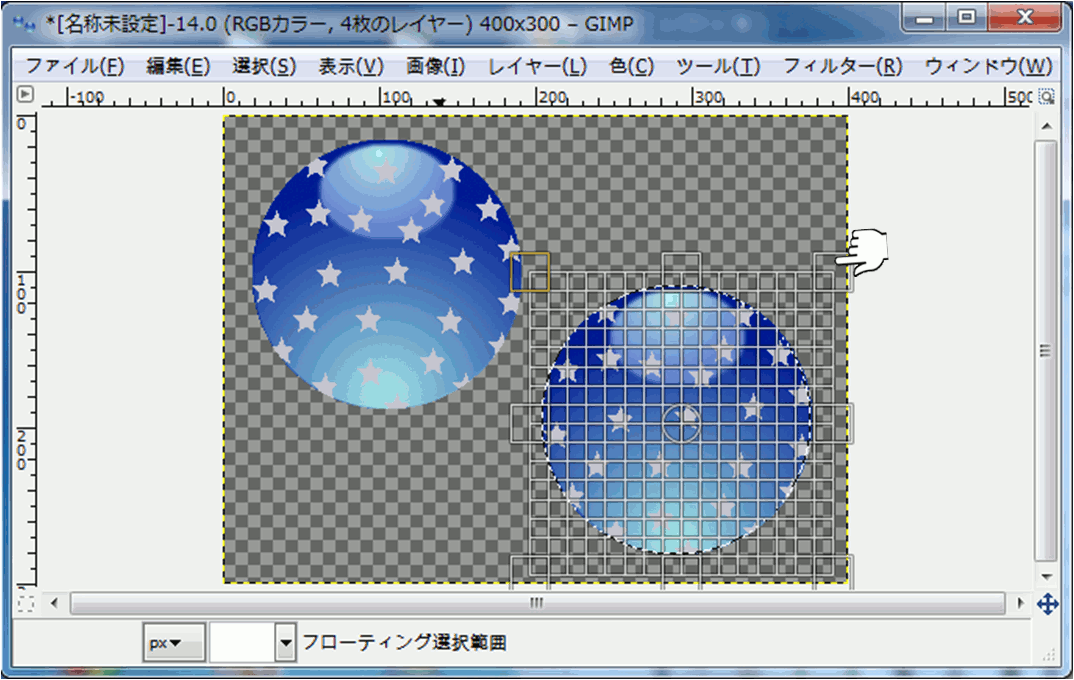Screen dimensions: 1074x680
Task: Open the ウィンドウ(W) menu
Action: (988, 67)
